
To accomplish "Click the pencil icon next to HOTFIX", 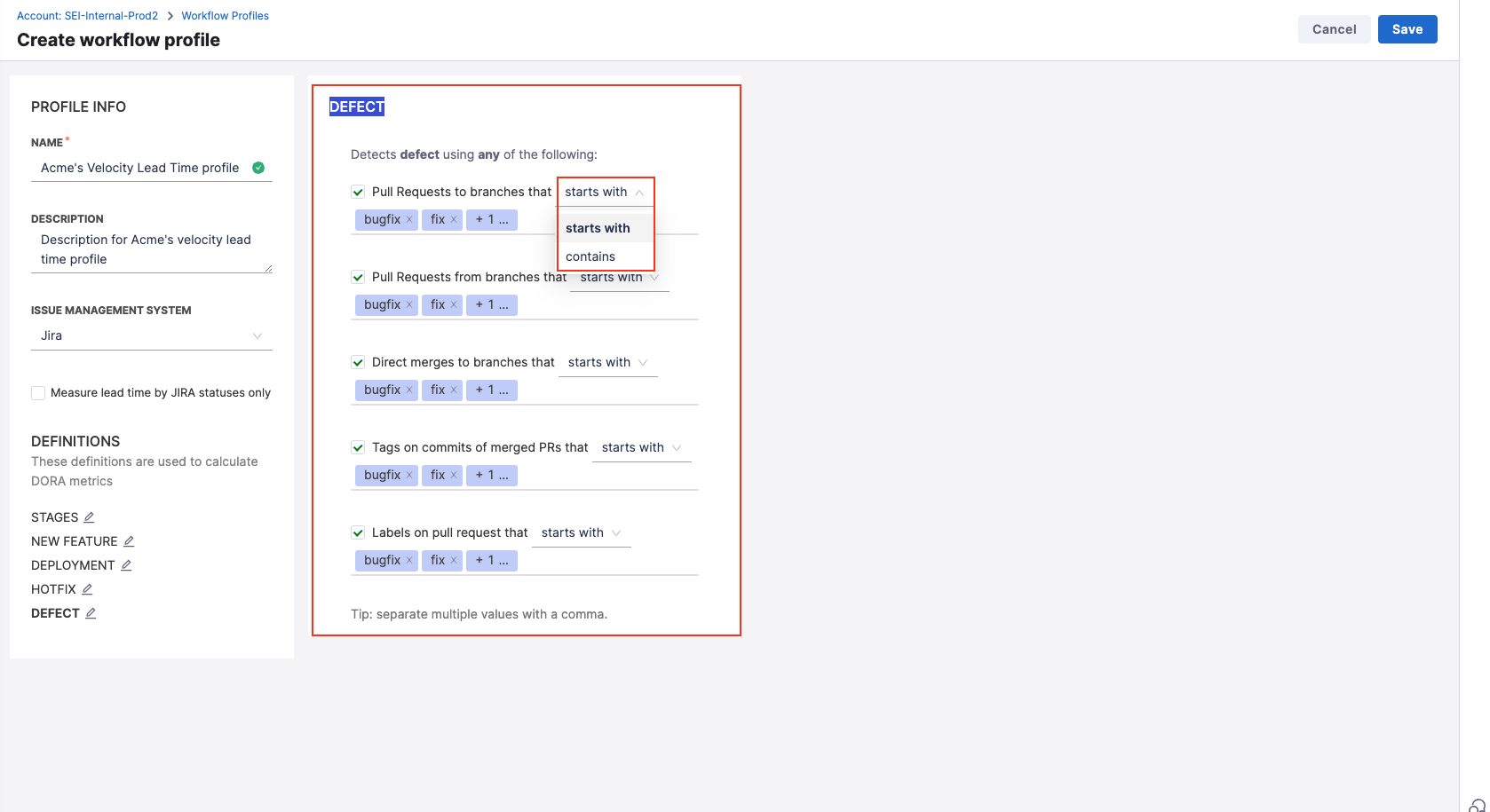I will 87,589.
